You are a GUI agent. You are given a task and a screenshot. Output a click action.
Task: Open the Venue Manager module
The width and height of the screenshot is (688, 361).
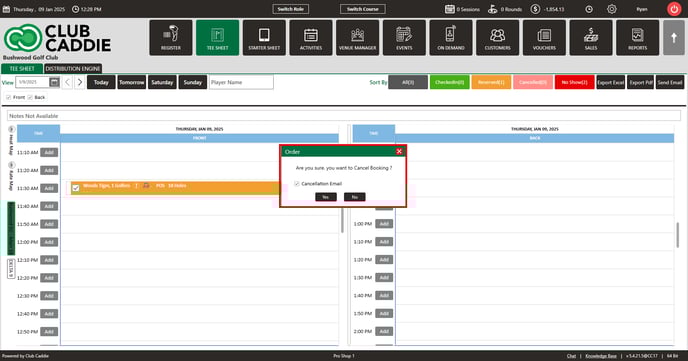[358, 38]
